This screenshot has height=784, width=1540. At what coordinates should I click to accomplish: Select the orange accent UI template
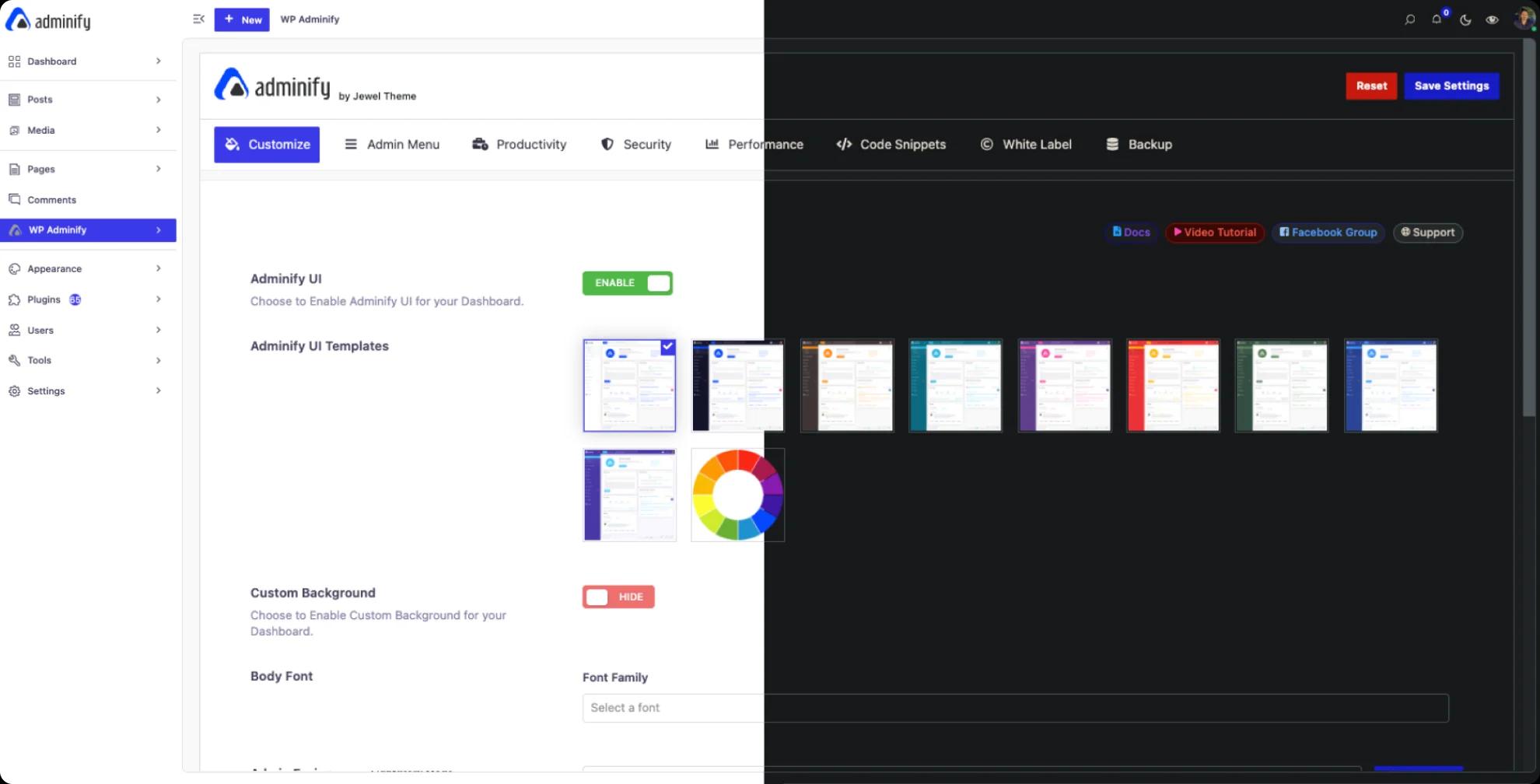[x=847, y=386]
